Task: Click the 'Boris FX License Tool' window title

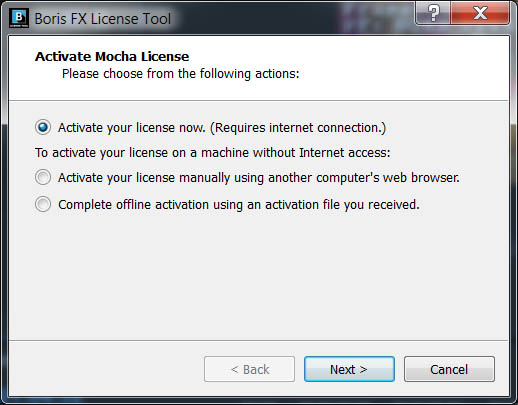Action: (x=103, y=19)
